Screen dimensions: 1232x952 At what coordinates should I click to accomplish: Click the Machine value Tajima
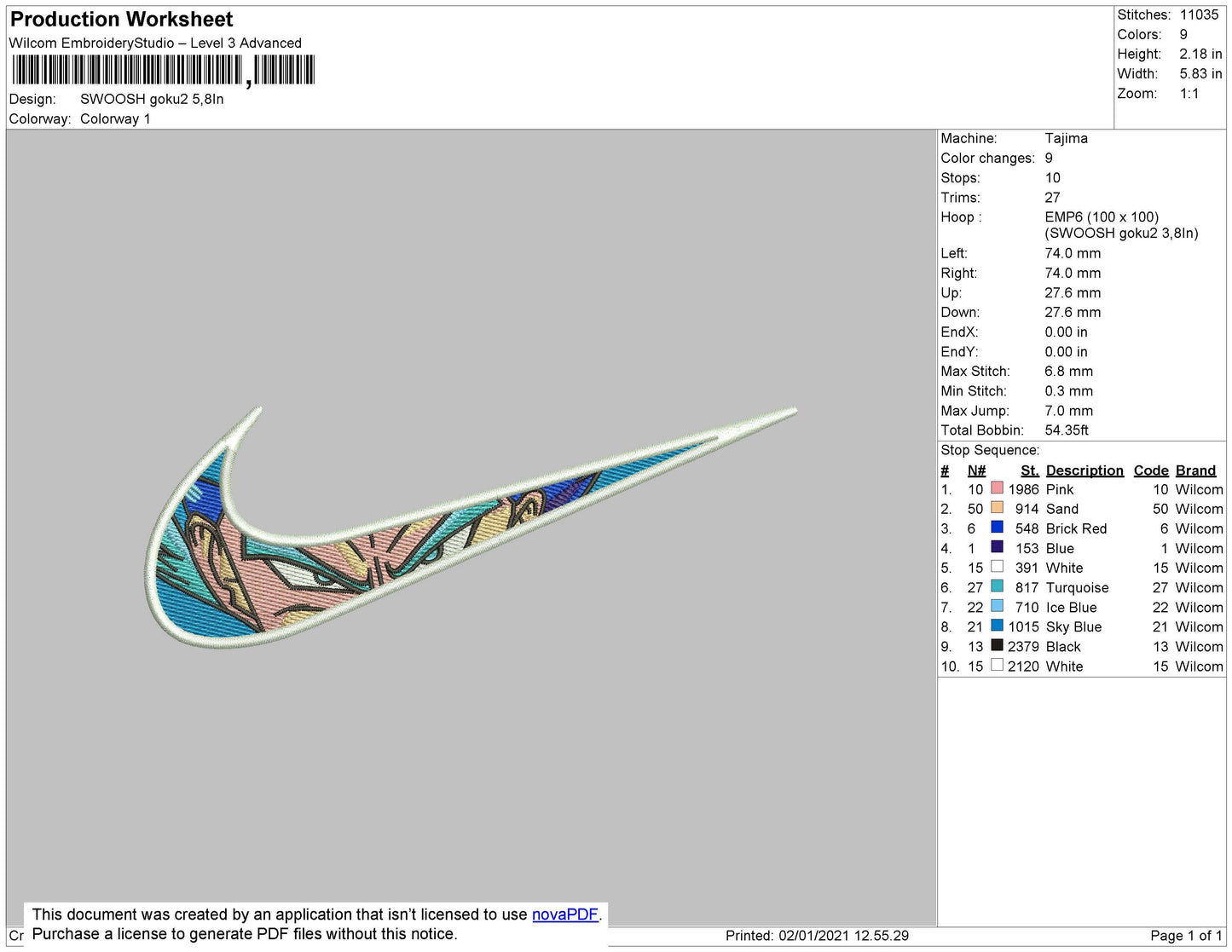(1066, 138)
